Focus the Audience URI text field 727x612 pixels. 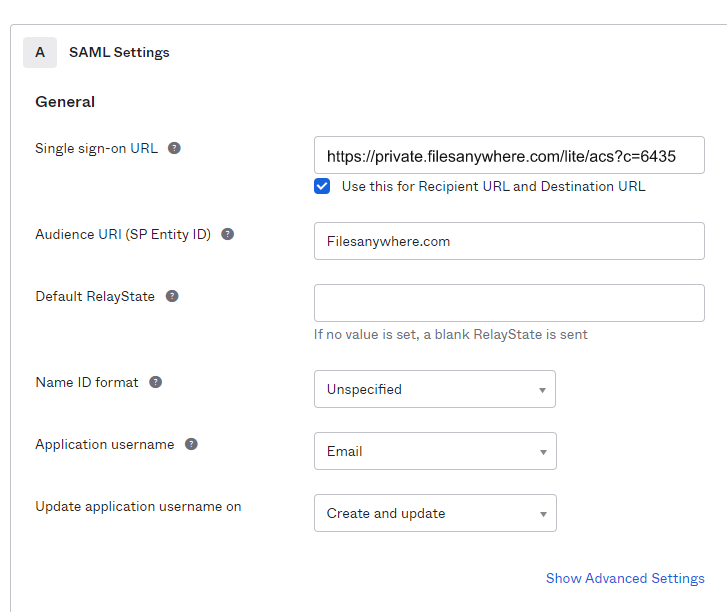pyautogui.click(x=509, y=241)
